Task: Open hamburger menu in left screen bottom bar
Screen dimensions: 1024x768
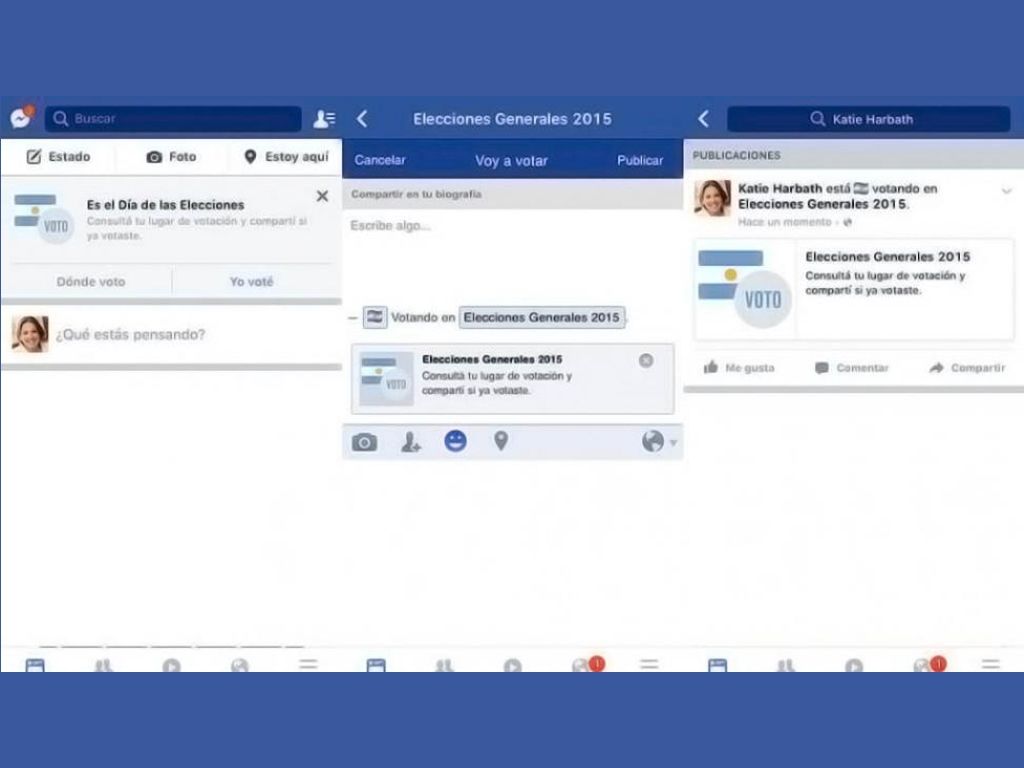Action: (308, 665)
